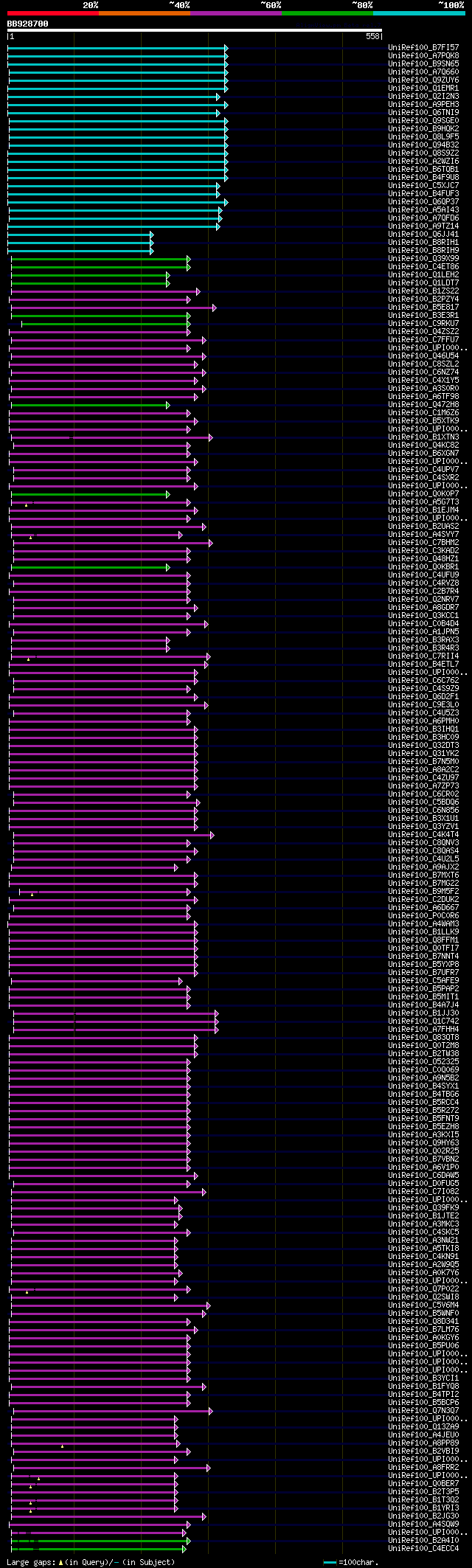Click label UniRef100_C9E3L0
The height and width of the screenshot is (1568, 472).
pyautogui.click(x=423, y=704)
